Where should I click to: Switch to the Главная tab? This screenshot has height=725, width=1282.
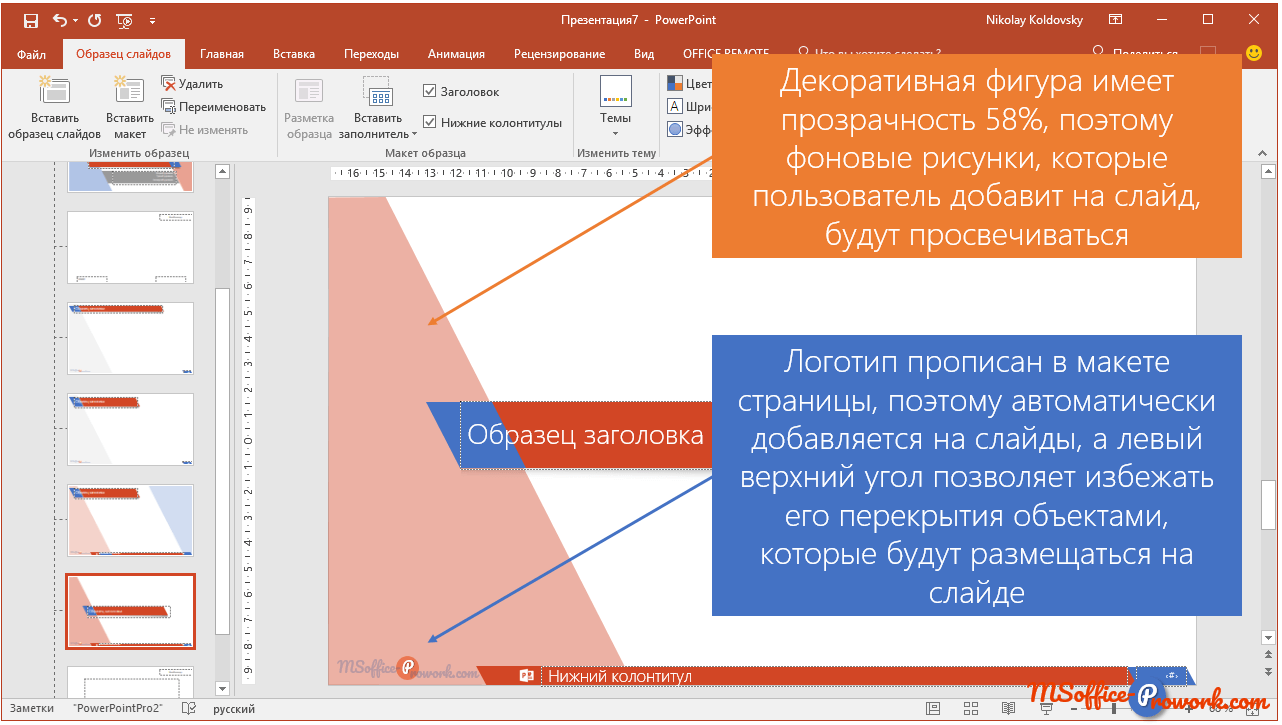(222, 54)
